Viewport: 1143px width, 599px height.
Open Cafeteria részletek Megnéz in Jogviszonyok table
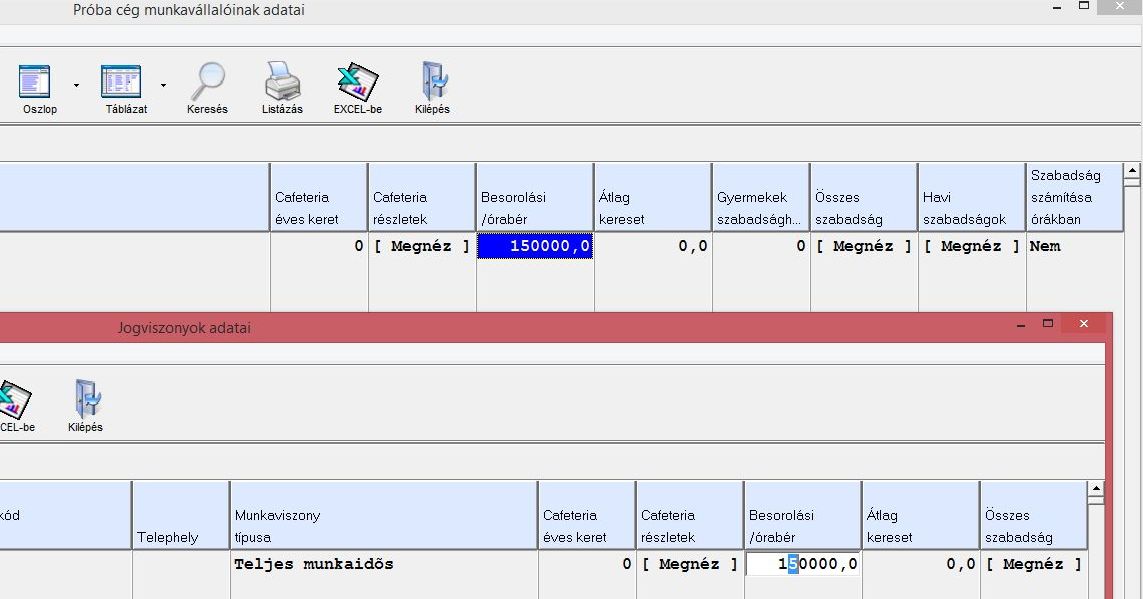click(x=689, y=564)
